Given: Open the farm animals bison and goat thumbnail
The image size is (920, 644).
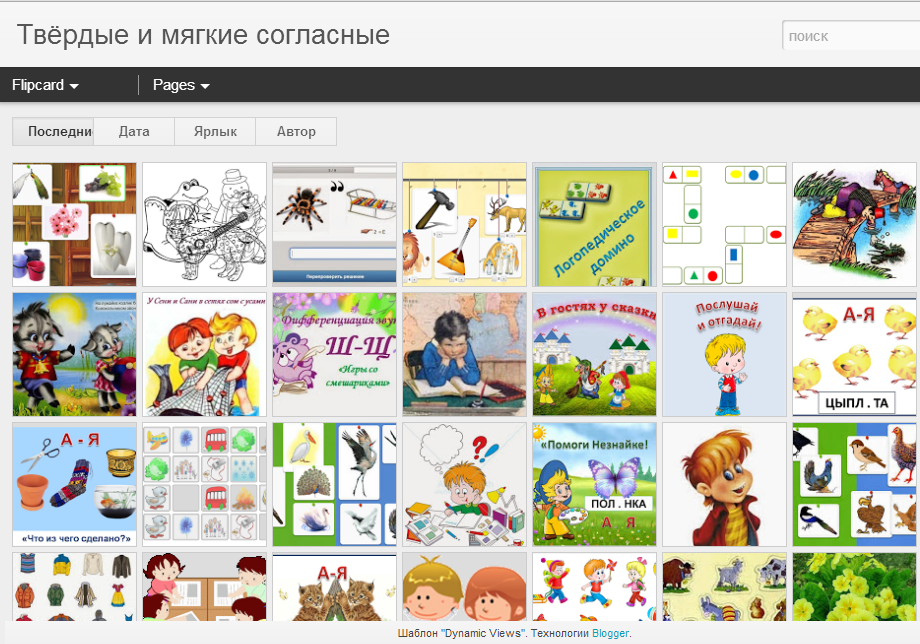Looking at the screenshot, I should click(x=725, y=587).
